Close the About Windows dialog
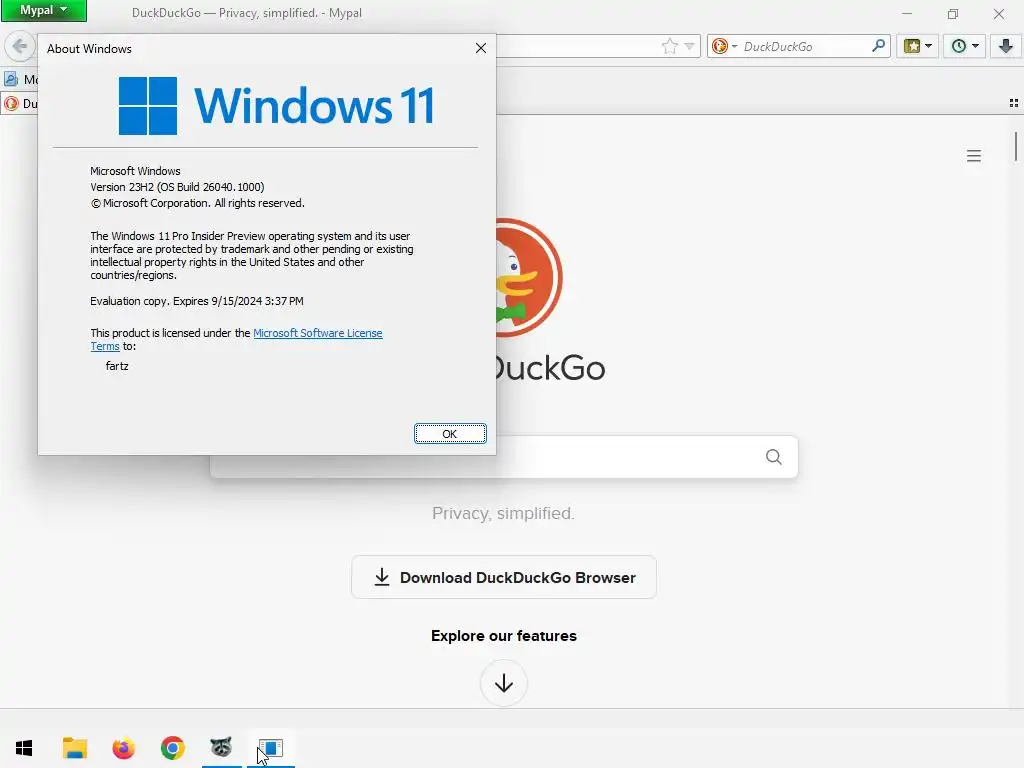This screenshot has width=1024, height=768. click(x=481, y=48)
